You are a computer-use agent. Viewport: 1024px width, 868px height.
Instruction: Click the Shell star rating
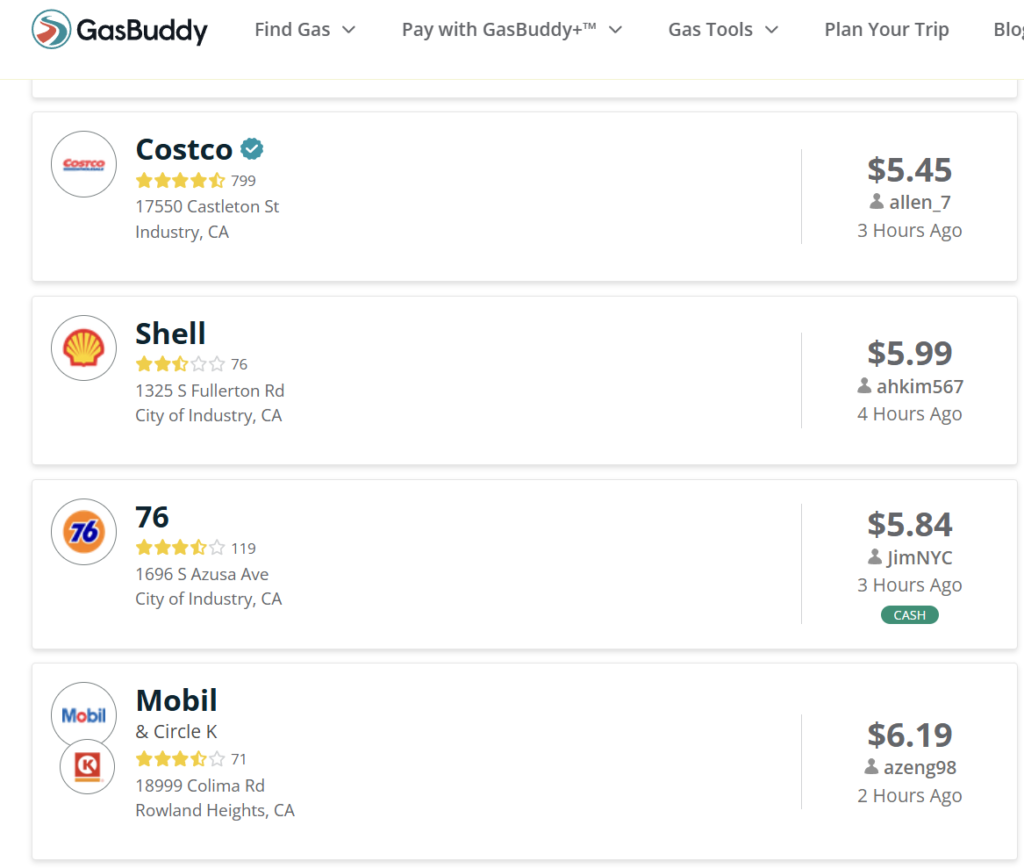click(180, 365)
